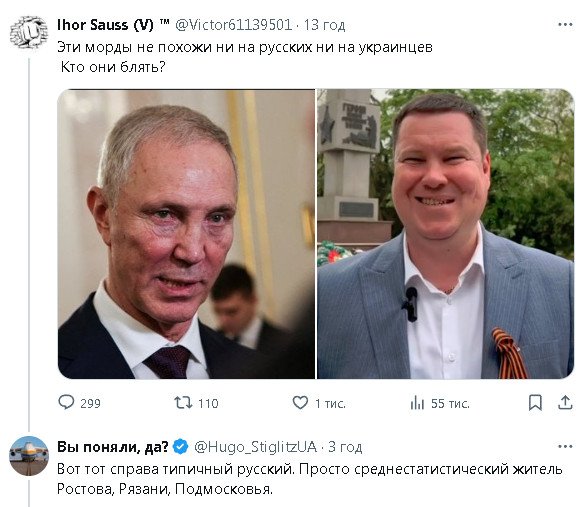Image resolution: width=587 pixels, height=507 pixels.
Task: Like the tweet via the heart icon
Action: coord(300,403)
